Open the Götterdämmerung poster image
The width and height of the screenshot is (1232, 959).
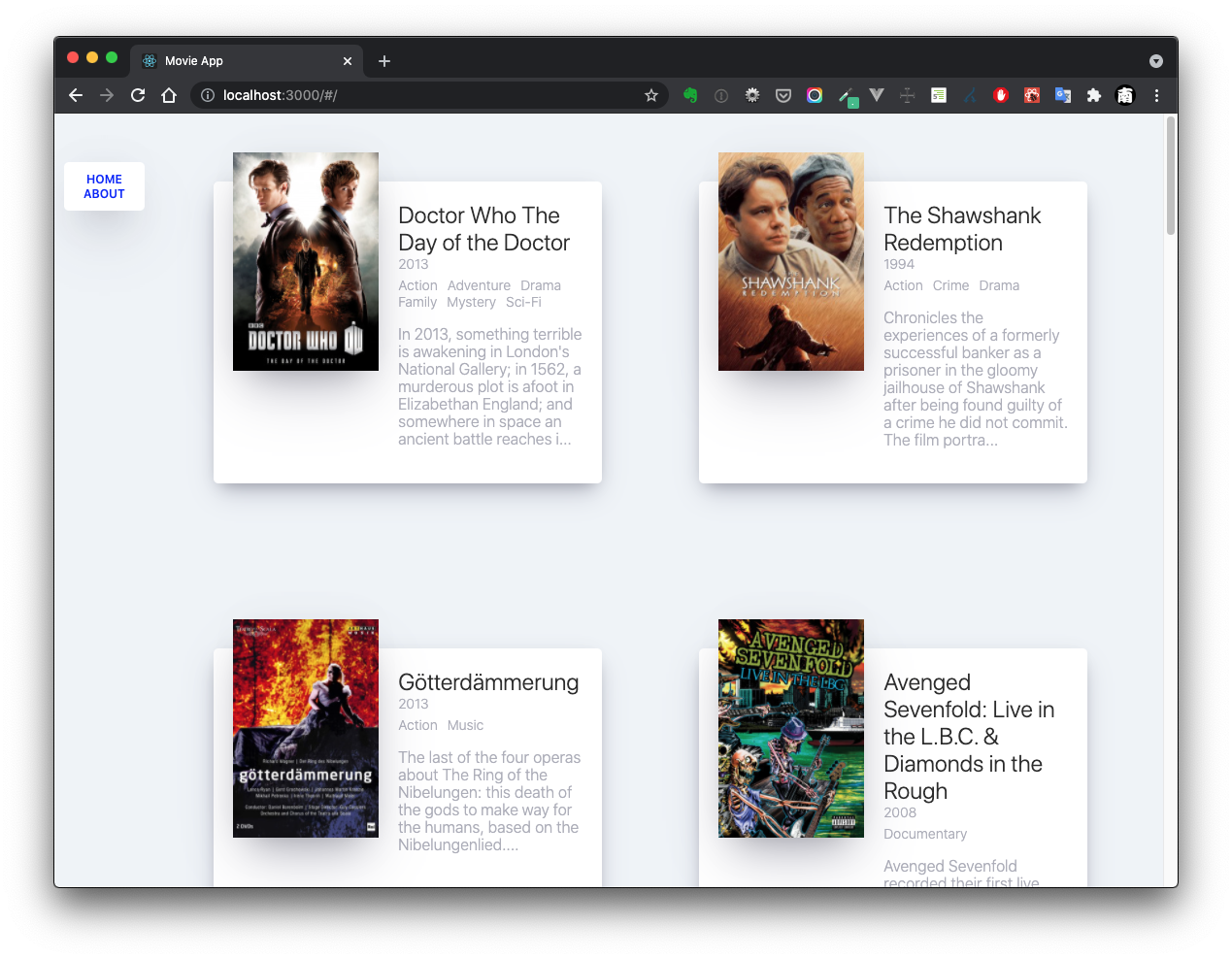(306, 728)
